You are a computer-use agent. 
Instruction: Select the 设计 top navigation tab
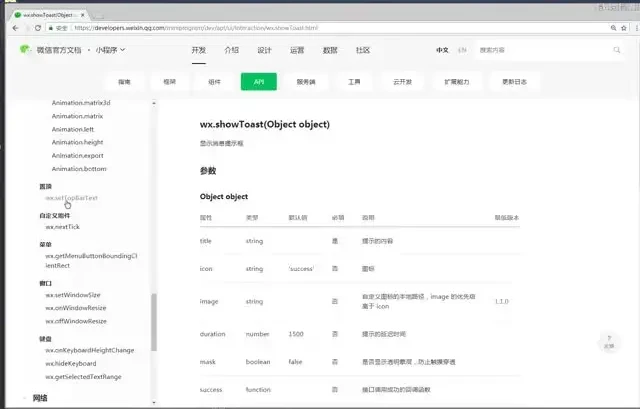(264, 50)
